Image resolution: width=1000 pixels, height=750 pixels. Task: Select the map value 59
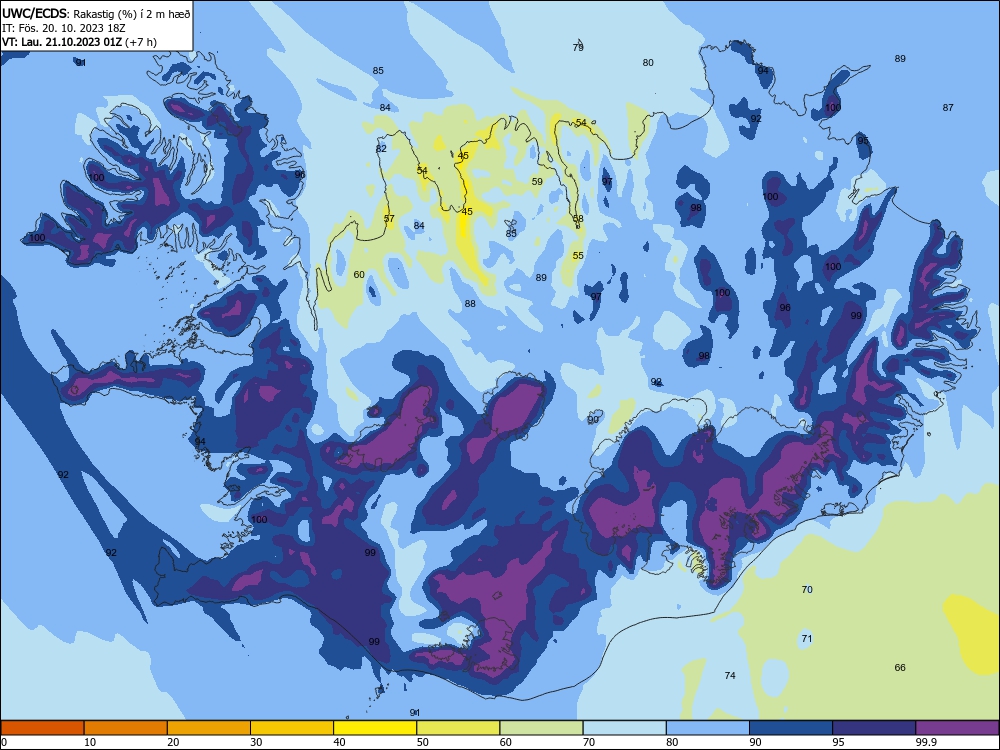pos(537,182)
